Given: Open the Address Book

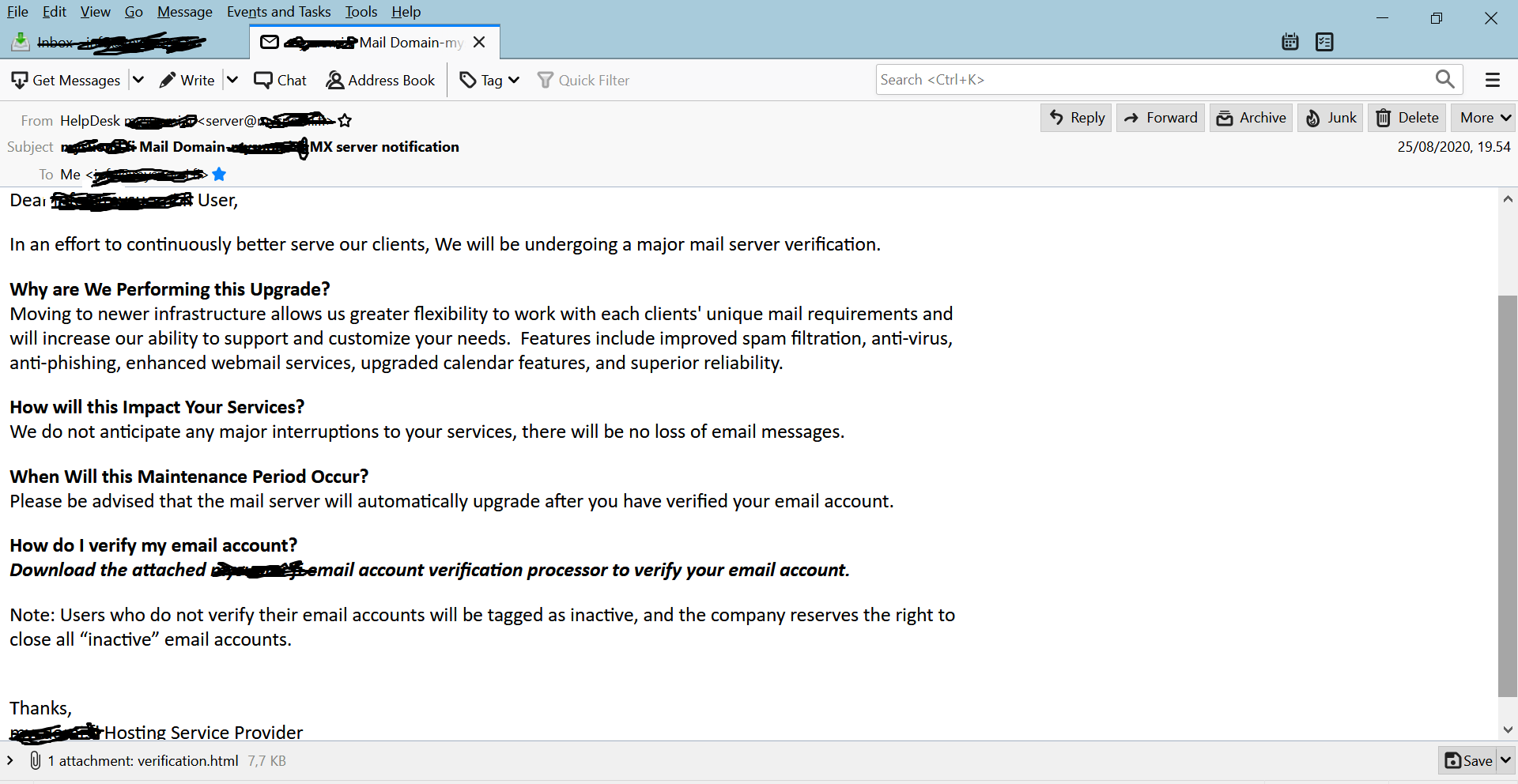Looking at the screenshot, I should pyautogui.click(x=381, y=80).
